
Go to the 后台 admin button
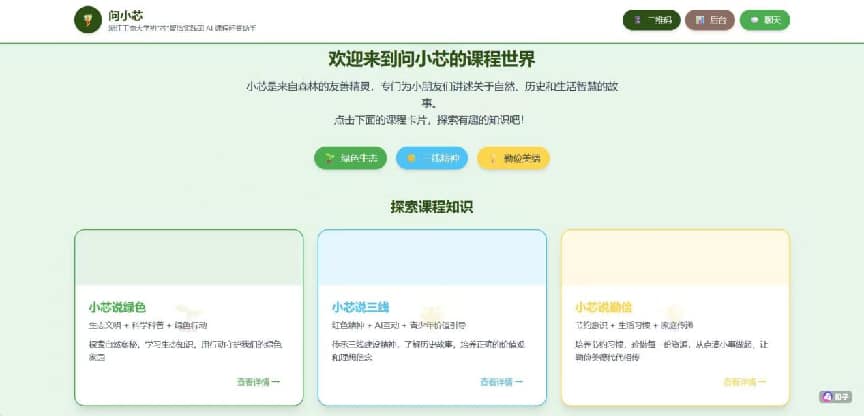(710, 20)
